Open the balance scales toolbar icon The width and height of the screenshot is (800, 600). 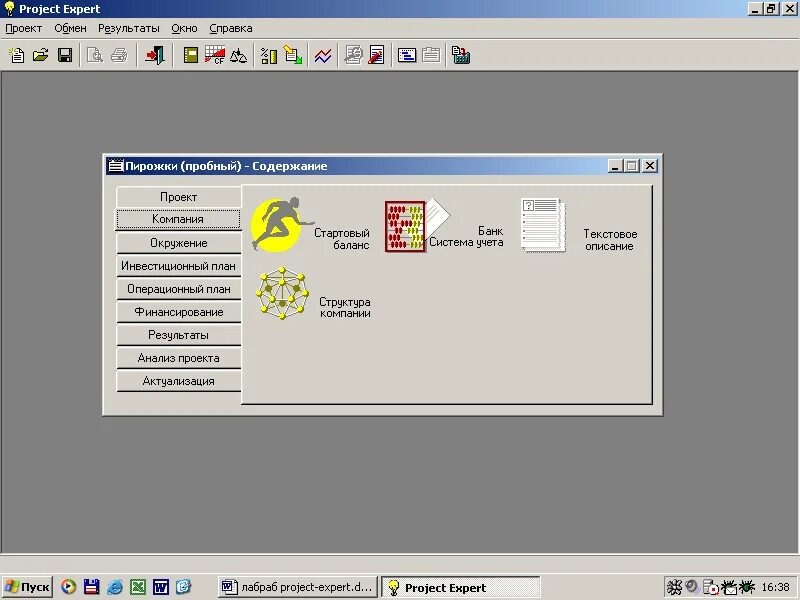238,55
